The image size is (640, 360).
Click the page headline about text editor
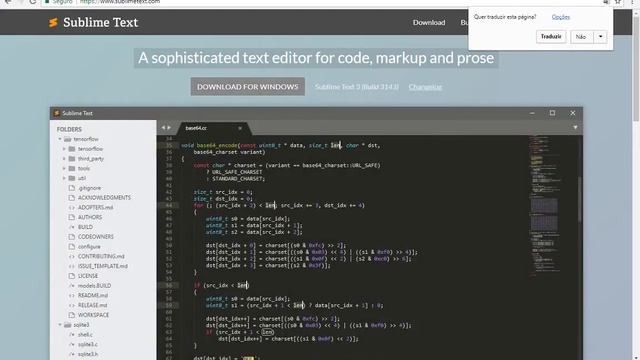(x=316, y=58)
